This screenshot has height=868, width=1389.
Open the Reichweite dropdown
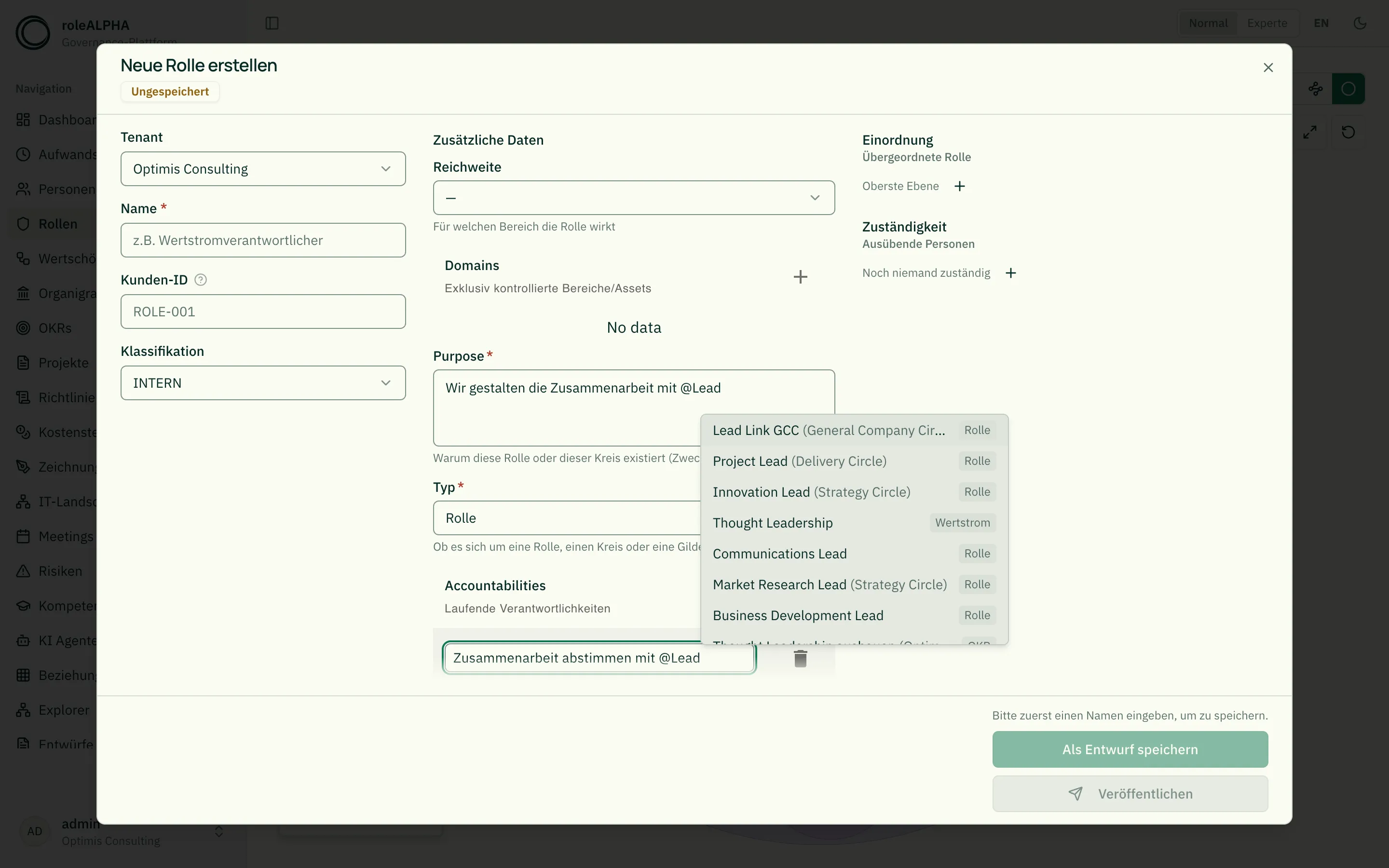pyautogui.click(x=634, y=198)
